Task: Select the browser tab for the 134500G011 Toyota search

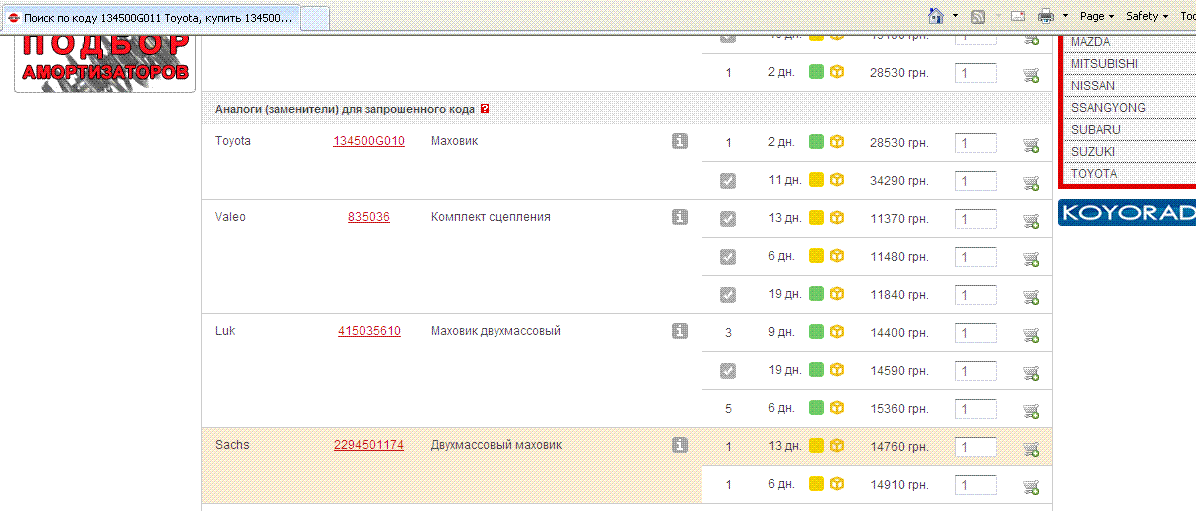Action: point(150,18)
